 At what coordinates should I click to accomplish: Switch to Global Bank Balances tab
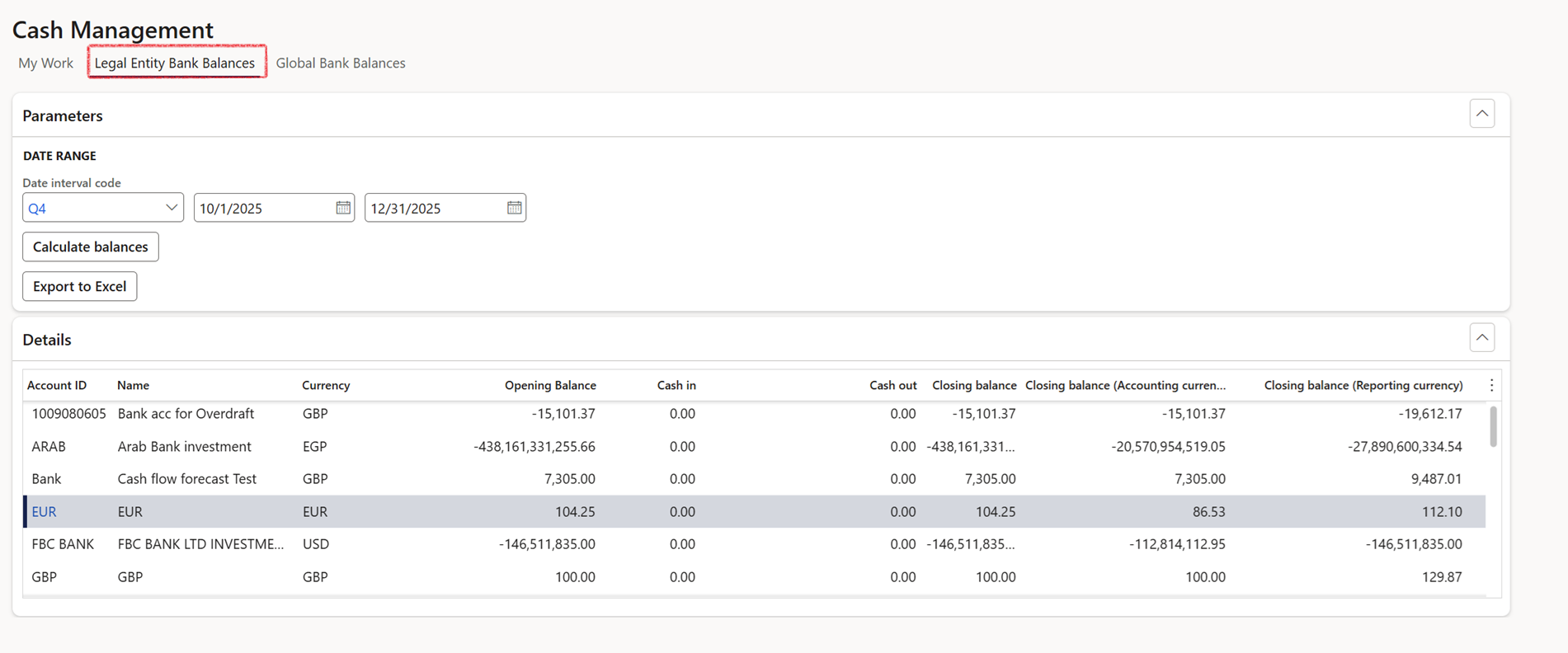tap(341, 63)
